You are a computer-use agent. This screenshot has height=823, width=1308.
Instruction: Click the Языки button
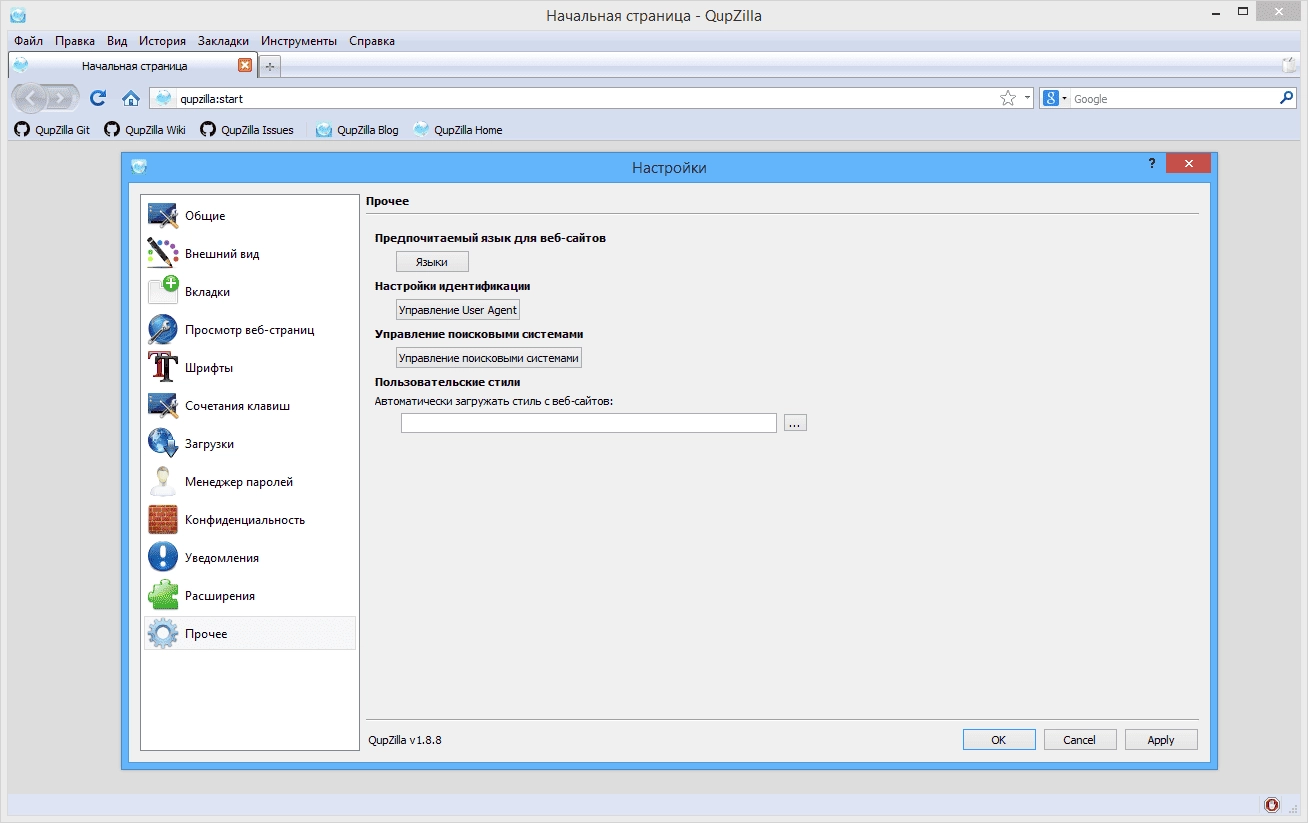click(x=432, y=262)
